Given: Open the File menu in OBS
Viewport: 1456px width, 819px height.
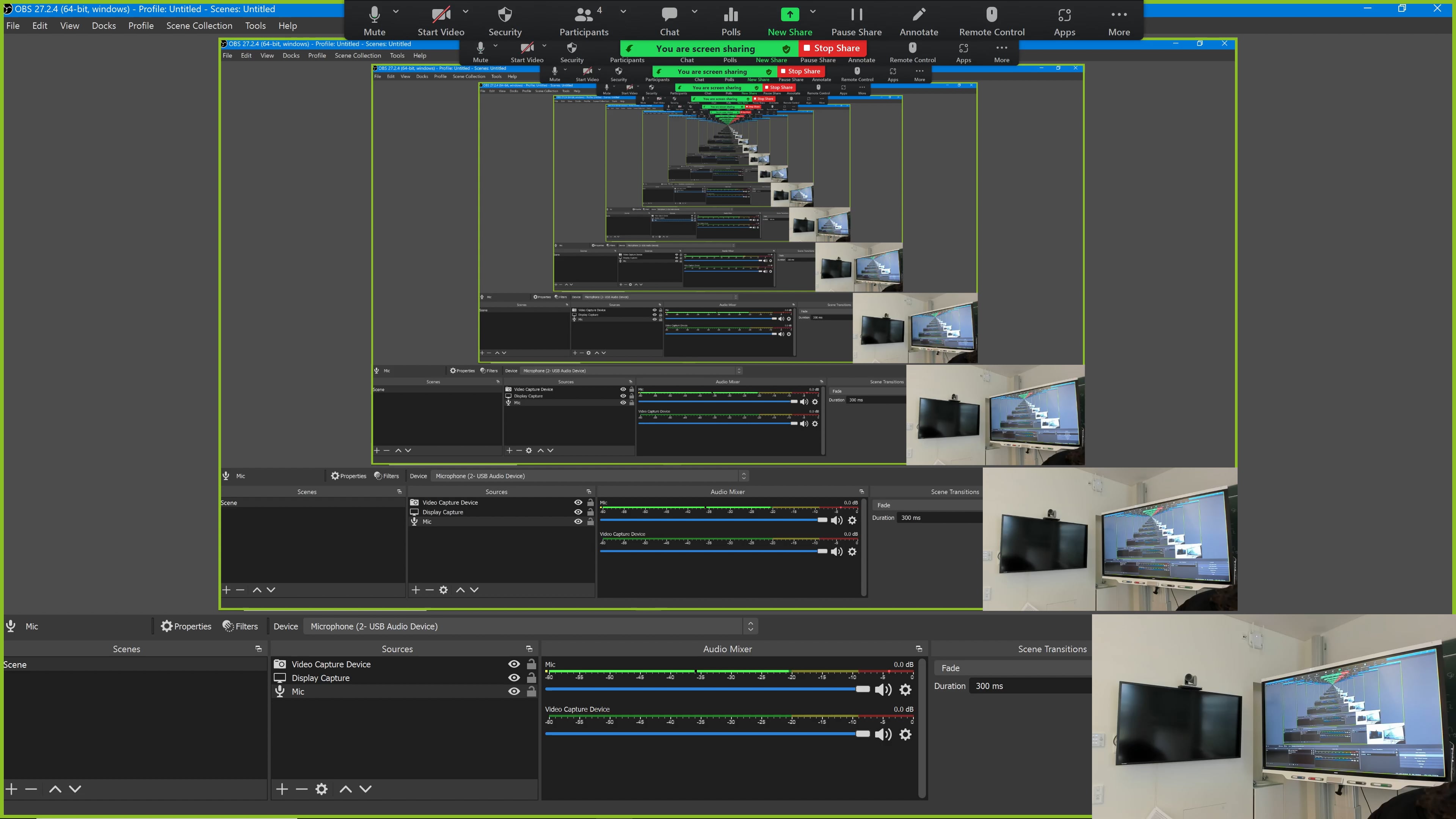Looking at the screenshot, I should pos(13,25).
